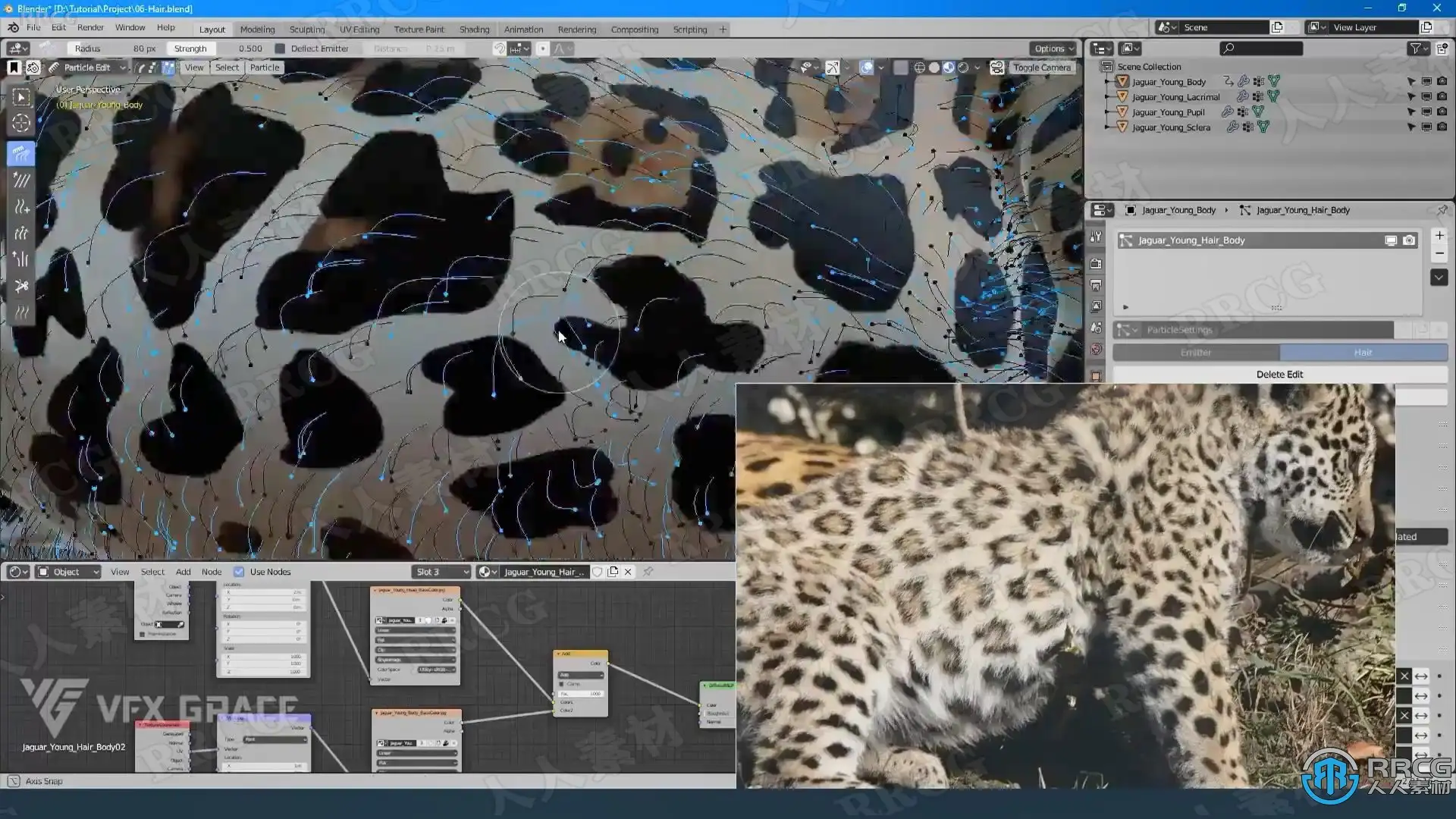The width and height of the screenshot is (1456, 819).
Task: Switch to the Shading workspace tab
Action: point(474,30)
